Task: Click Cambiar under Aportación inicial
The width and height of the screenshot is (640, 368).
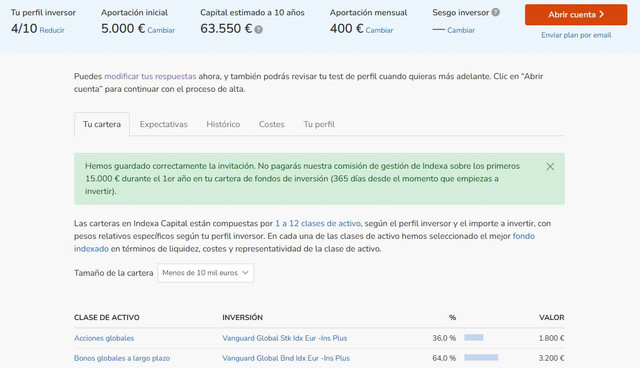Action: tap(161, 30)
